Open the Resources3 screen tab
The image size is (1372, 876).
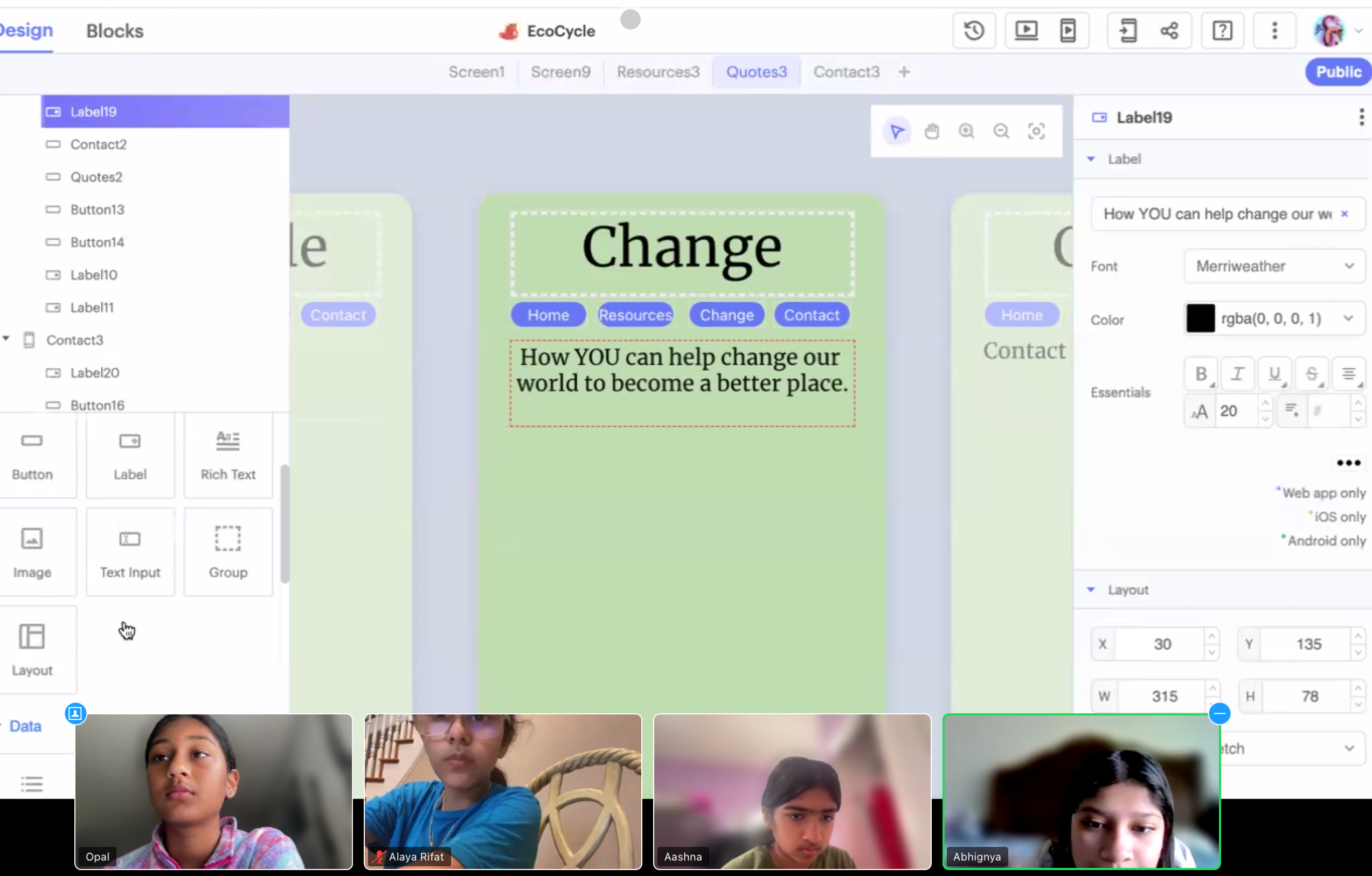coord(658,72)
